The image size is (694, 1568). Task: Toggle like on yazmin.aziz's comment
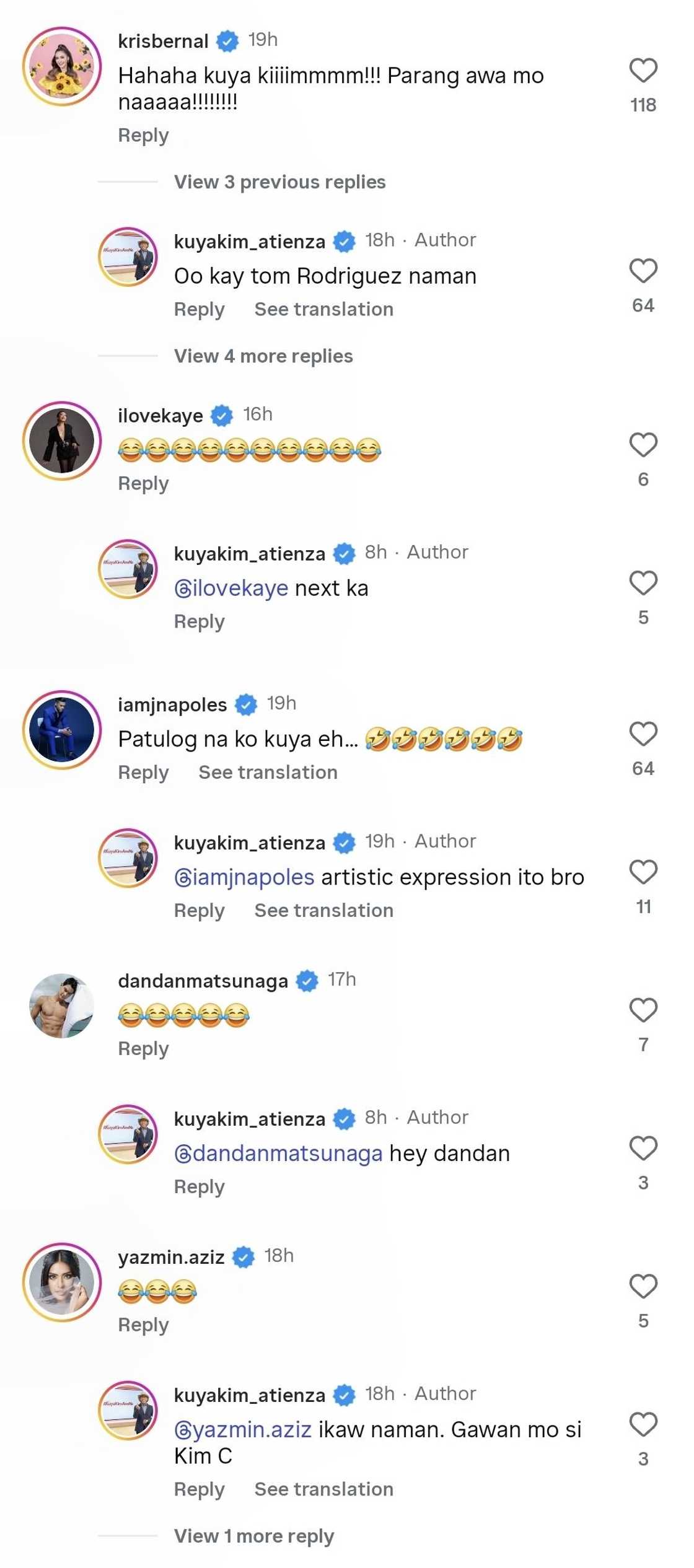[643, 1287]
